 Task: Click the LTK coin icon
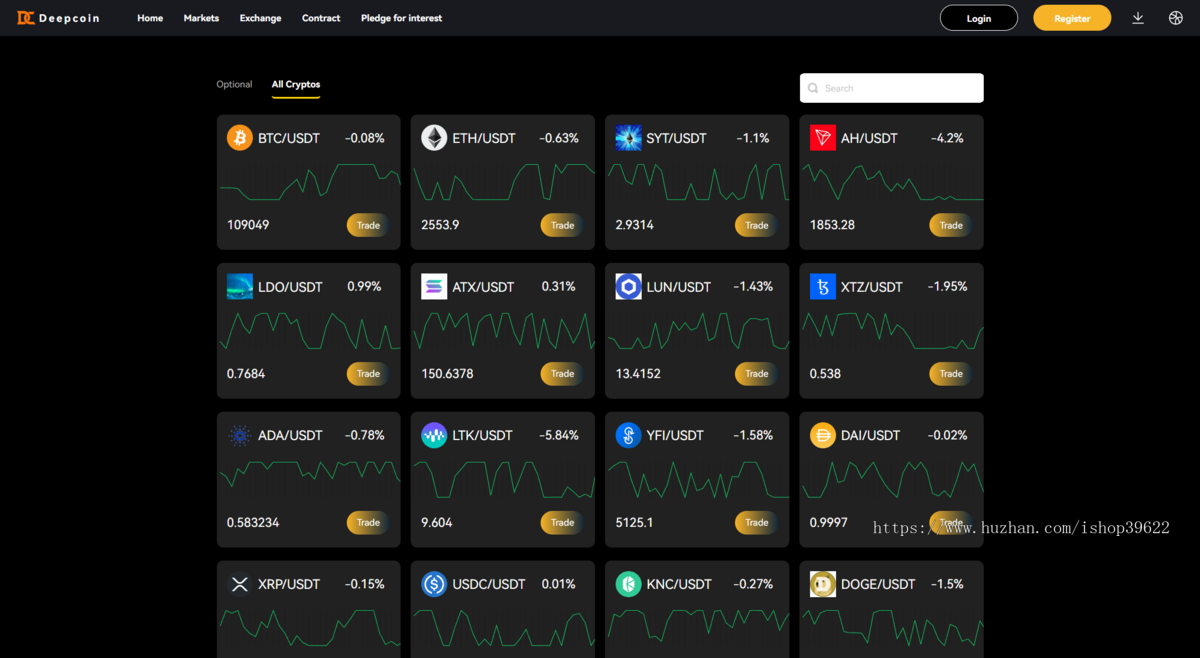[x=434, y=436]
